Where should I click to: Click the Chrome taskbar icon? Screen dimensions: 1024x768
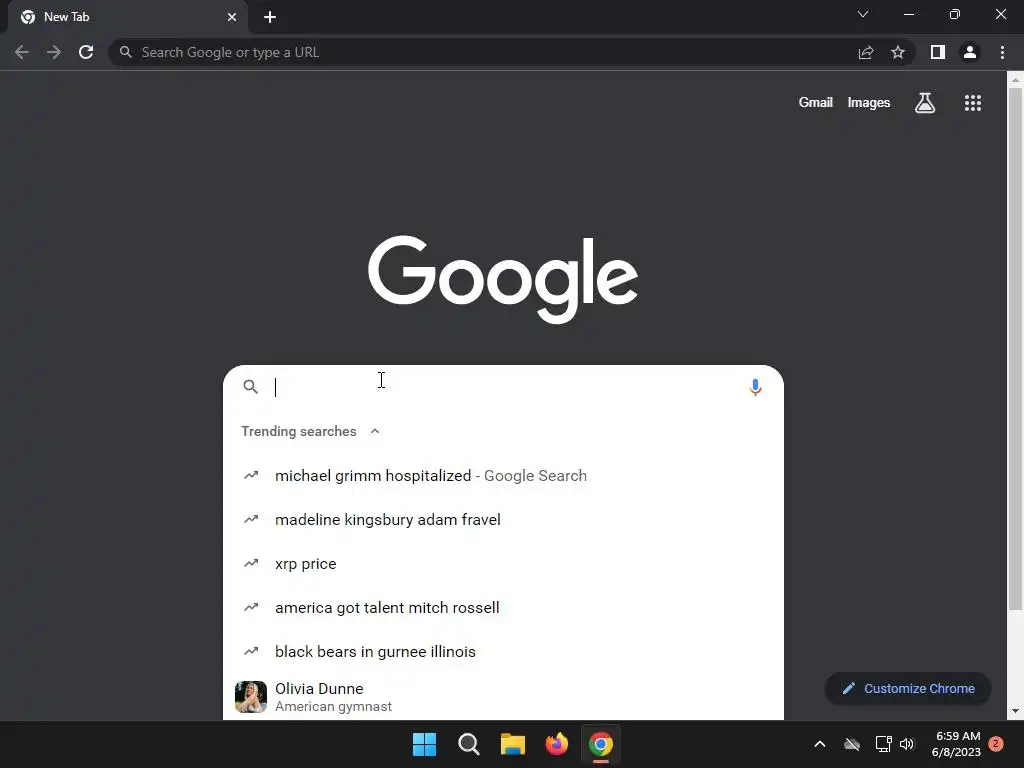point(601,744)
